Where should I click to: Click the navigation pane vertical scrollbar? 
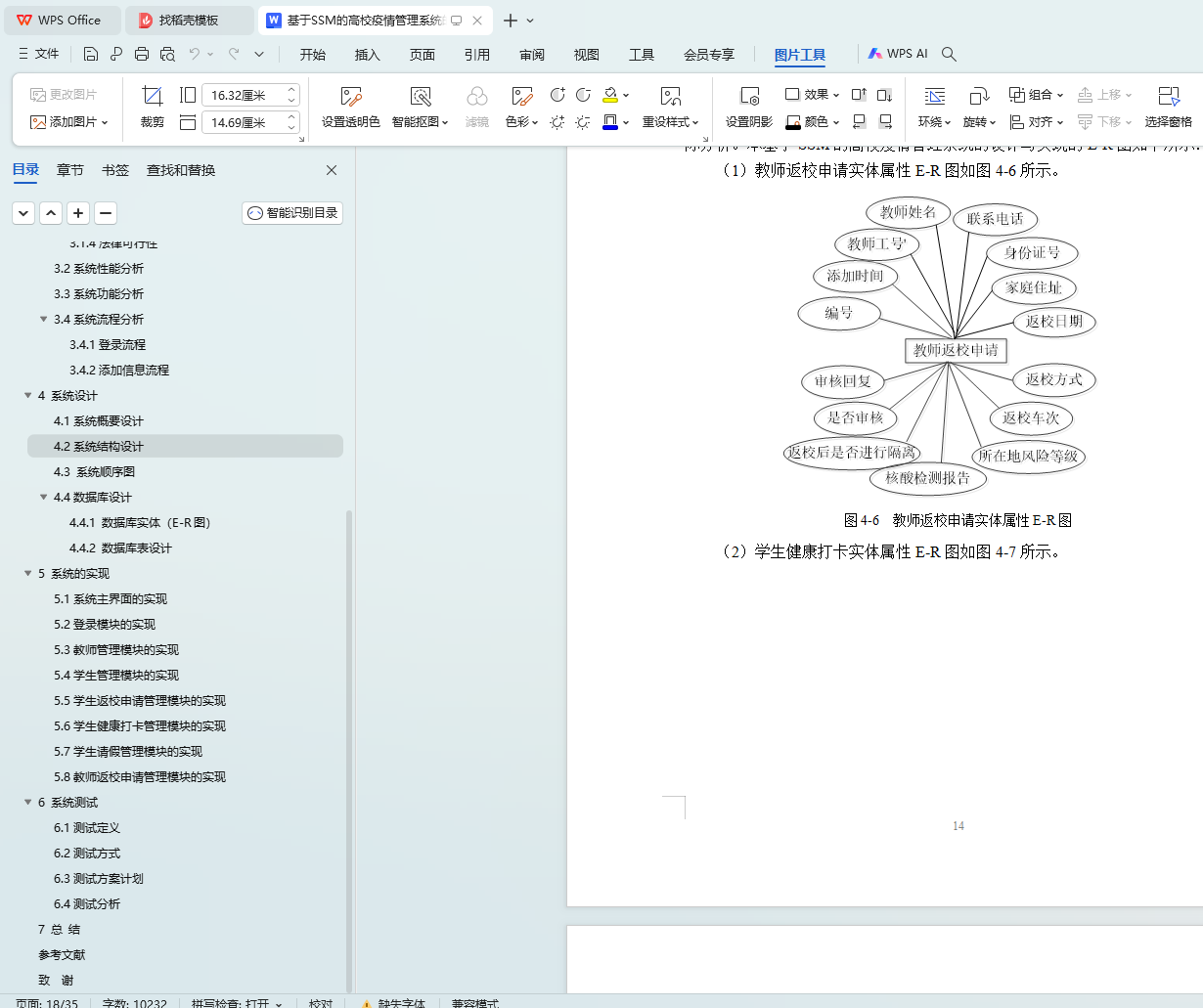[x=348, y=751]
